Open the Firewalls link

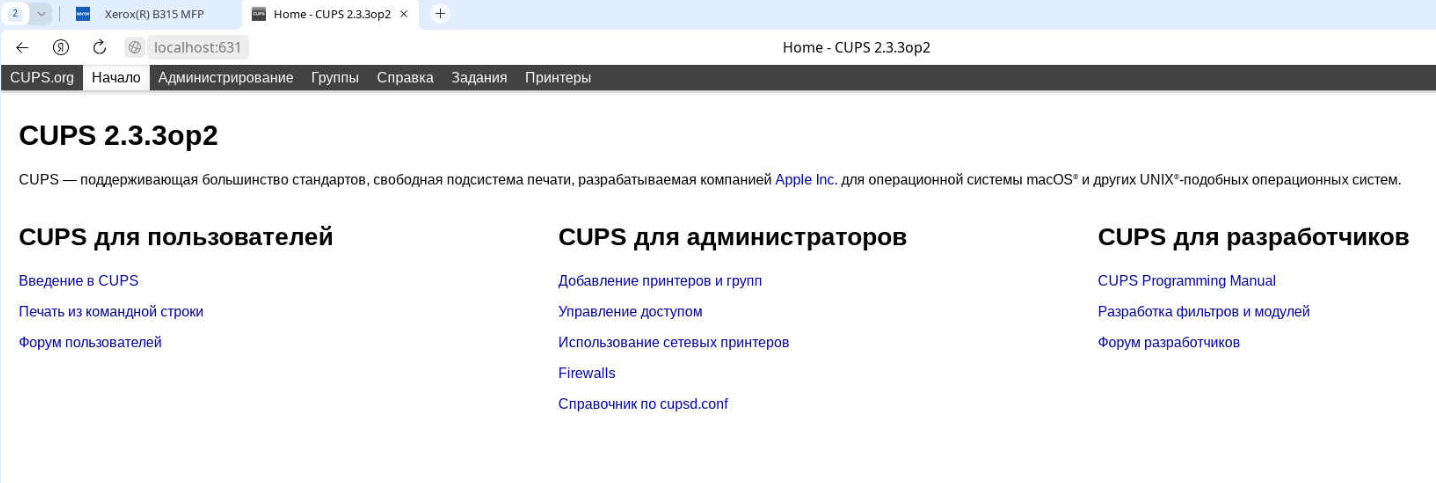[587, 373]
